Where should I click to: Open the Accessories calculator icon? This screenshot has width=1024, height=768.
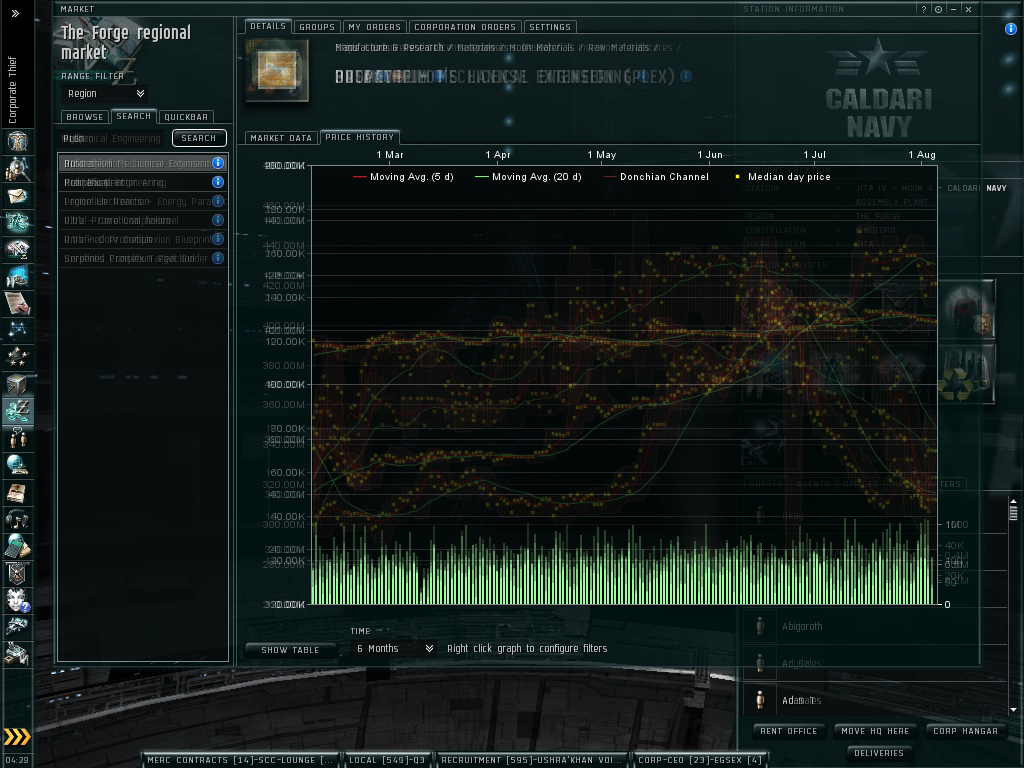click(17, 546)
